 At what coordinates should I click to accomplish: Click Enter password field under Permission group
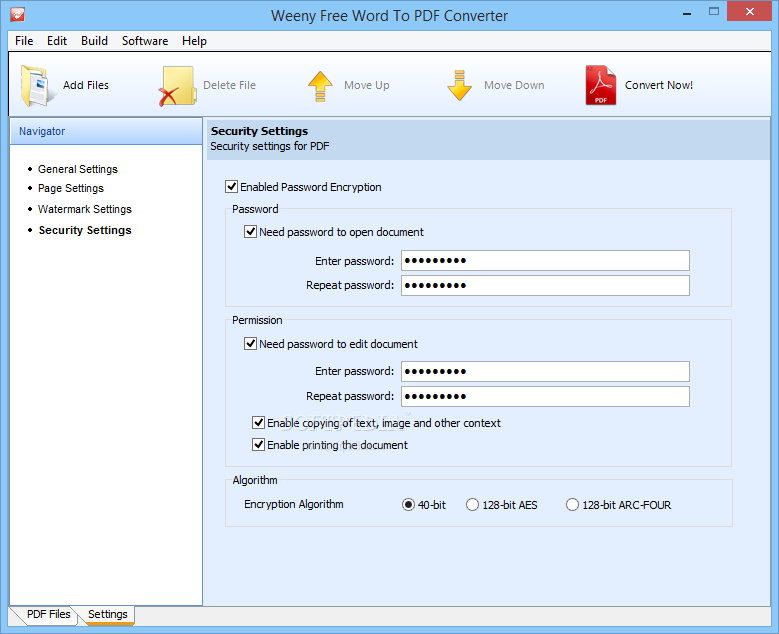pos(545,371)
